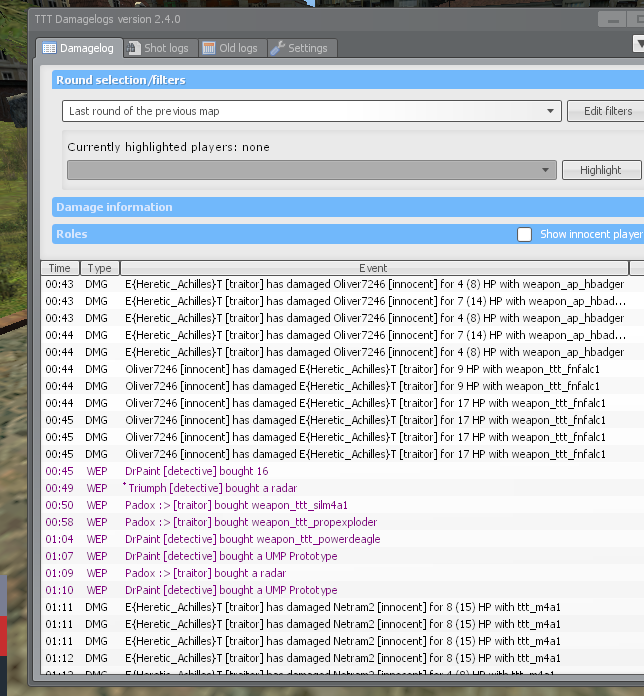The image size is (644, 696).
Task: Sort the log by Time column header
Action: pyautogui.click(x=59, y=268)
